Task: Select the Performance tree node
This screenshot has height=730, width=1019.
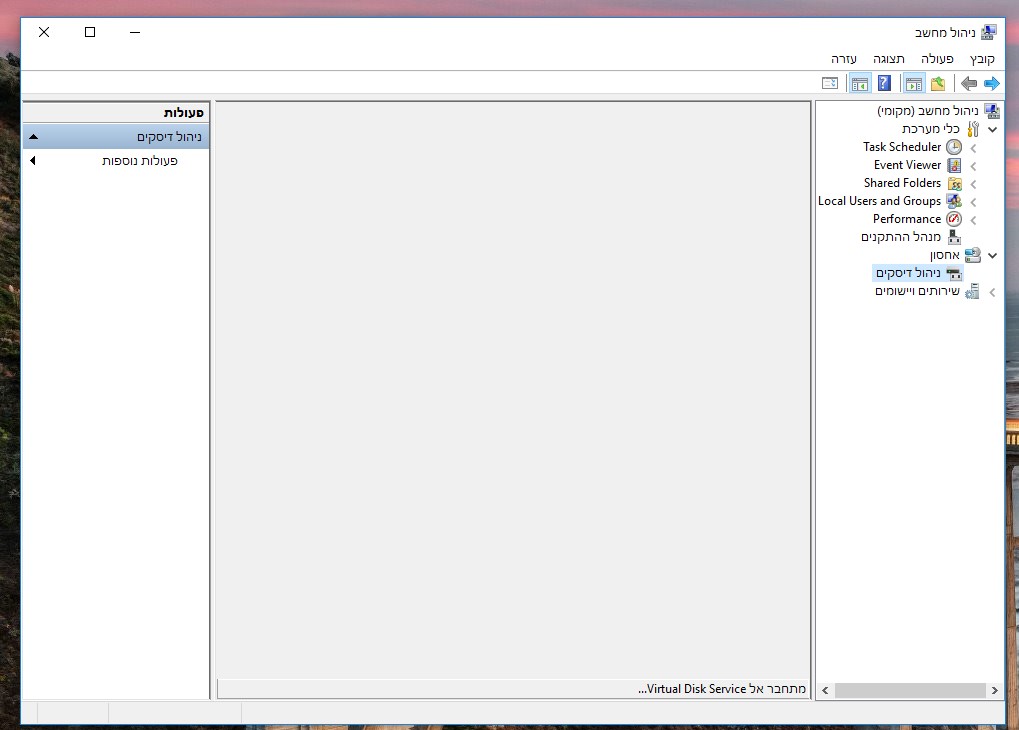Action: click(x=907, y=219)
